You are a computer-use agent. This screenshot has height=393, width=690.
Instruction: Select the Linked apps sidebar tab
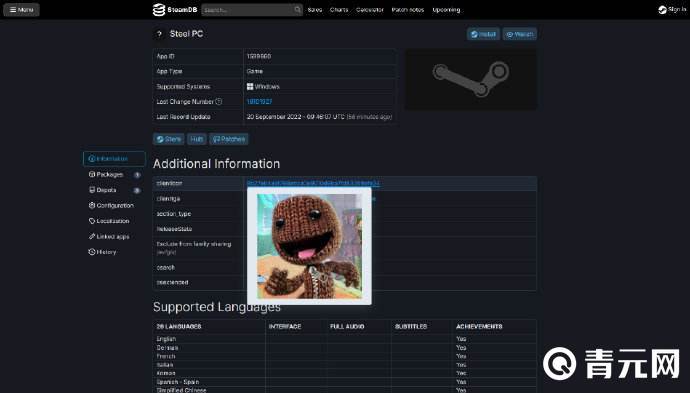coord(114,236)
